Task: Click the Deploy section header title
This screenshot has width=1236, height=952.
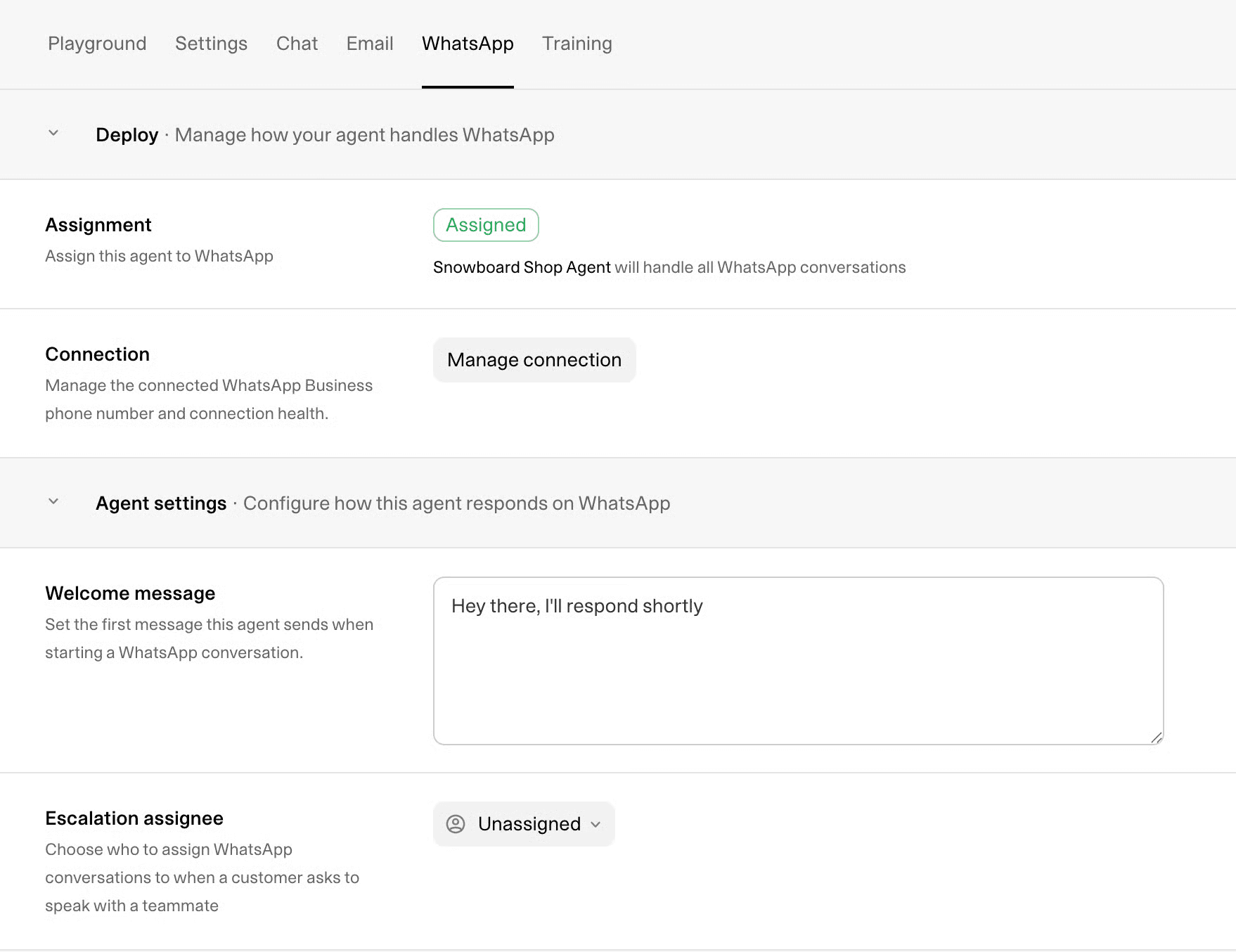Action: (127, 135)
